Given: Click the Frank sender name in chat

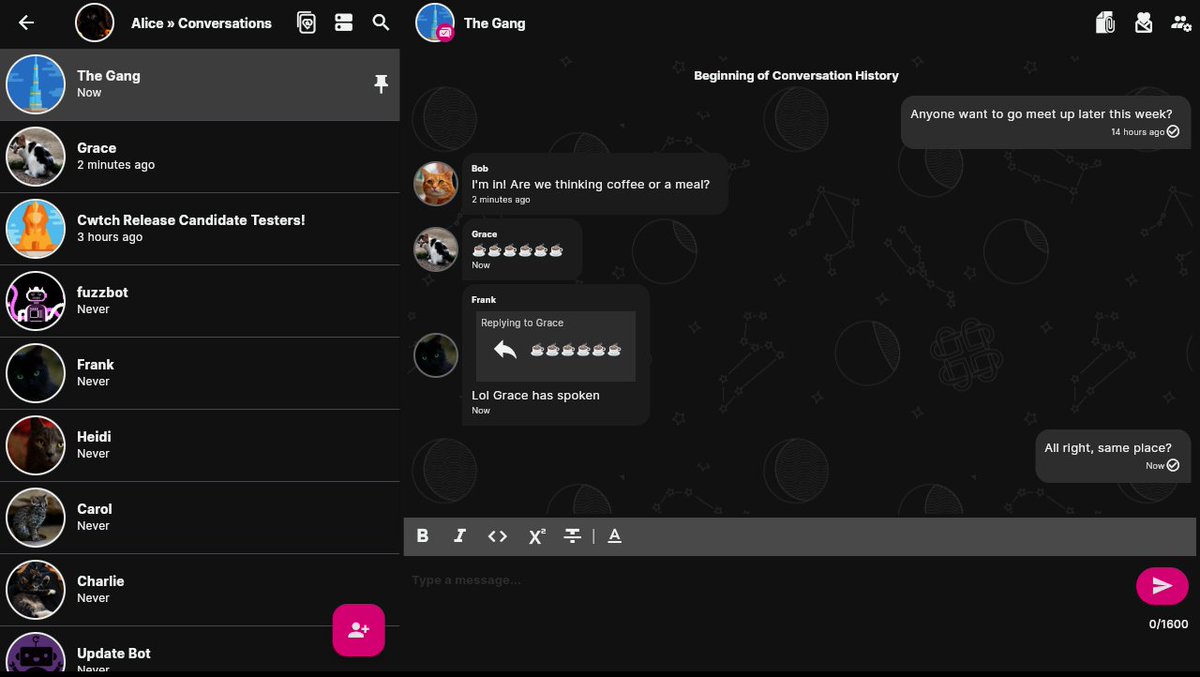Looking at the screenshot, I should click(x=483, y=300).
